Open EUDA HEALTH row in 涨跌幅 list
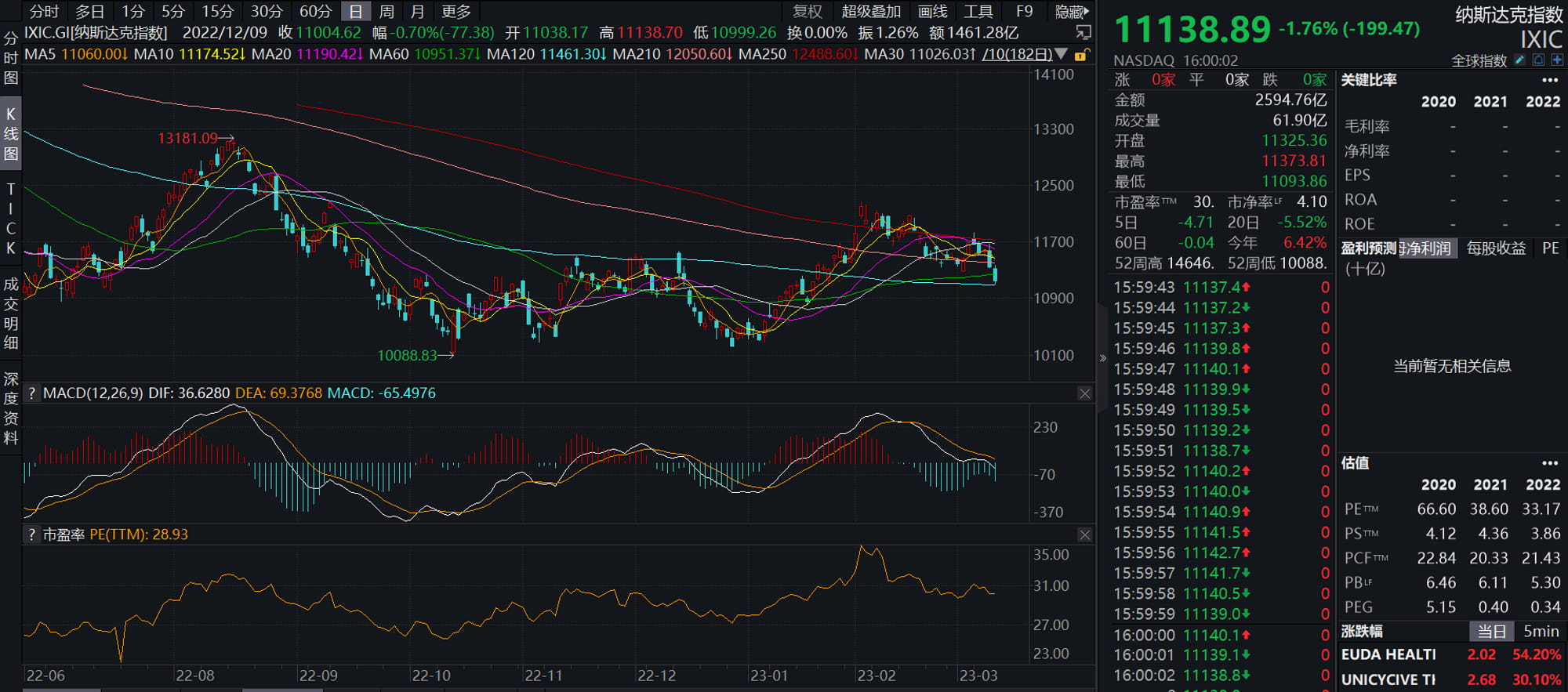 point(1451,654)
